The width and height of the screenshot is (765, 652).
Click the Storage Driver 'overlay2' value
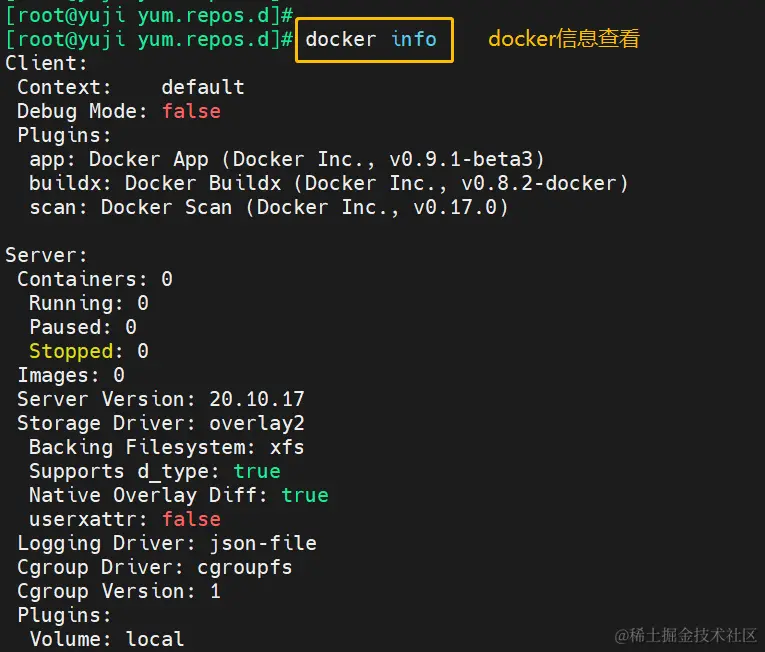point(257,424)
